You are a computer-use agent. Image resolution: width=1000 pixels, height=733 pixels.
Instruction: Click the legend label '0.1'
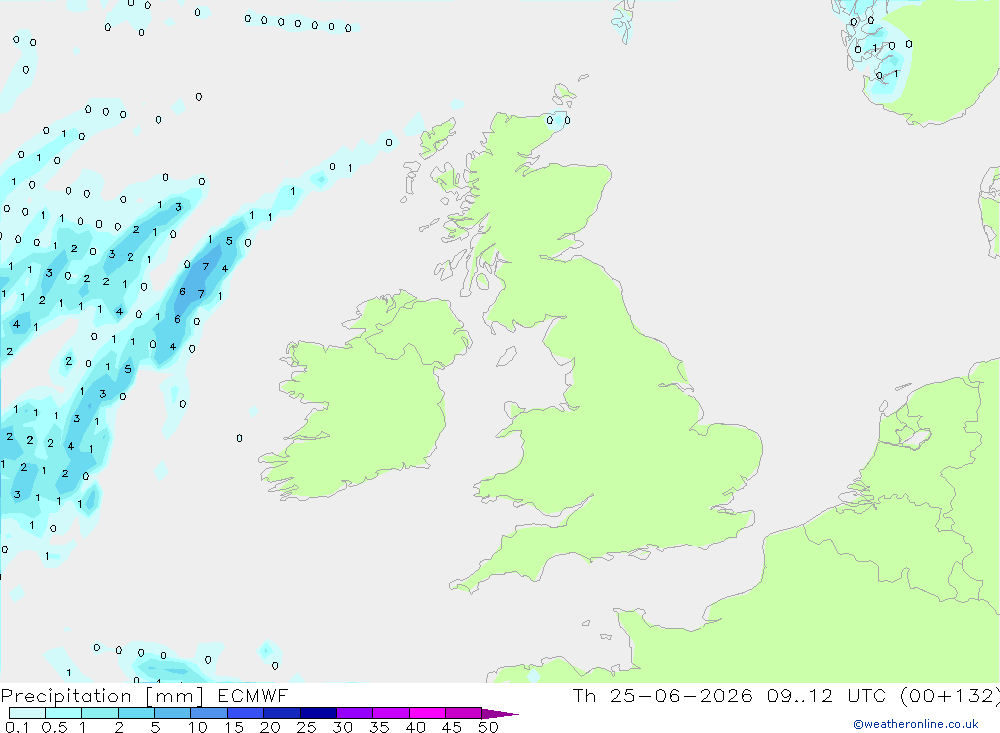17,727
